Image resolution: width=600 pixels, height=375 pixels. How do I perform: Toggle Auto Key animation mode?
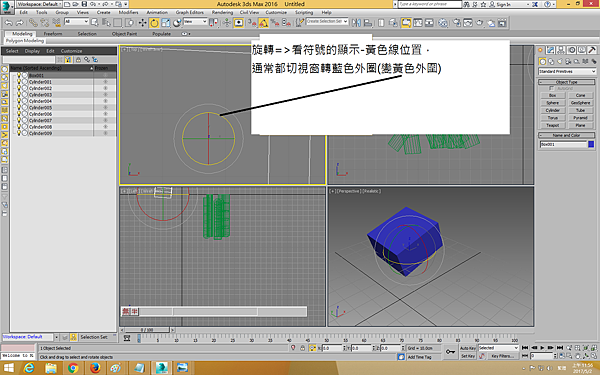click(468, 348)
